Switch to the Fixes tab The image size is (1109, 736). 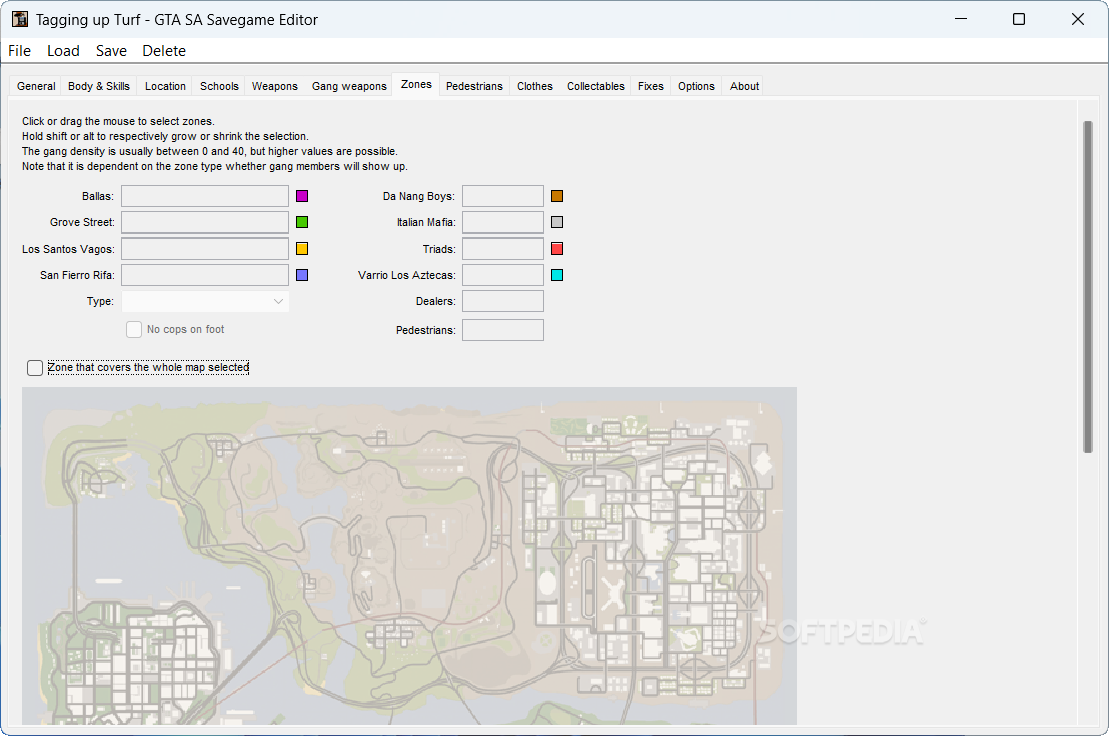pyautogui.click(x=651, y=86)
